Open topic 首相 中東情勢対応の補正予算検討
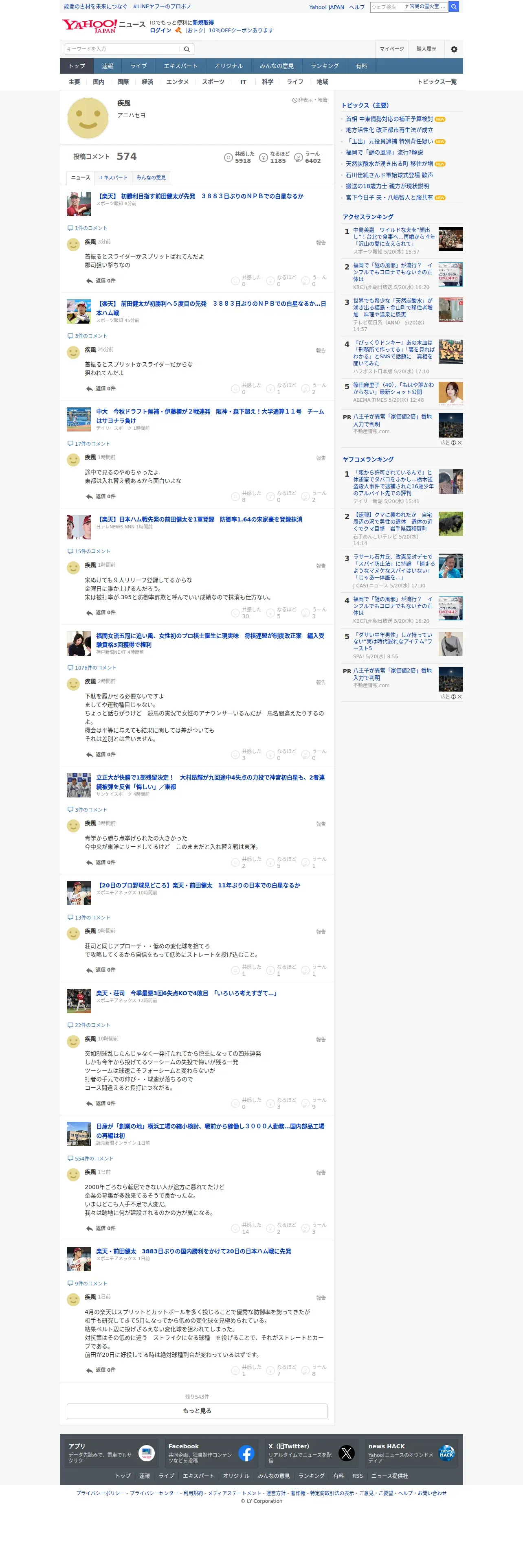 [x=389, y=119]
